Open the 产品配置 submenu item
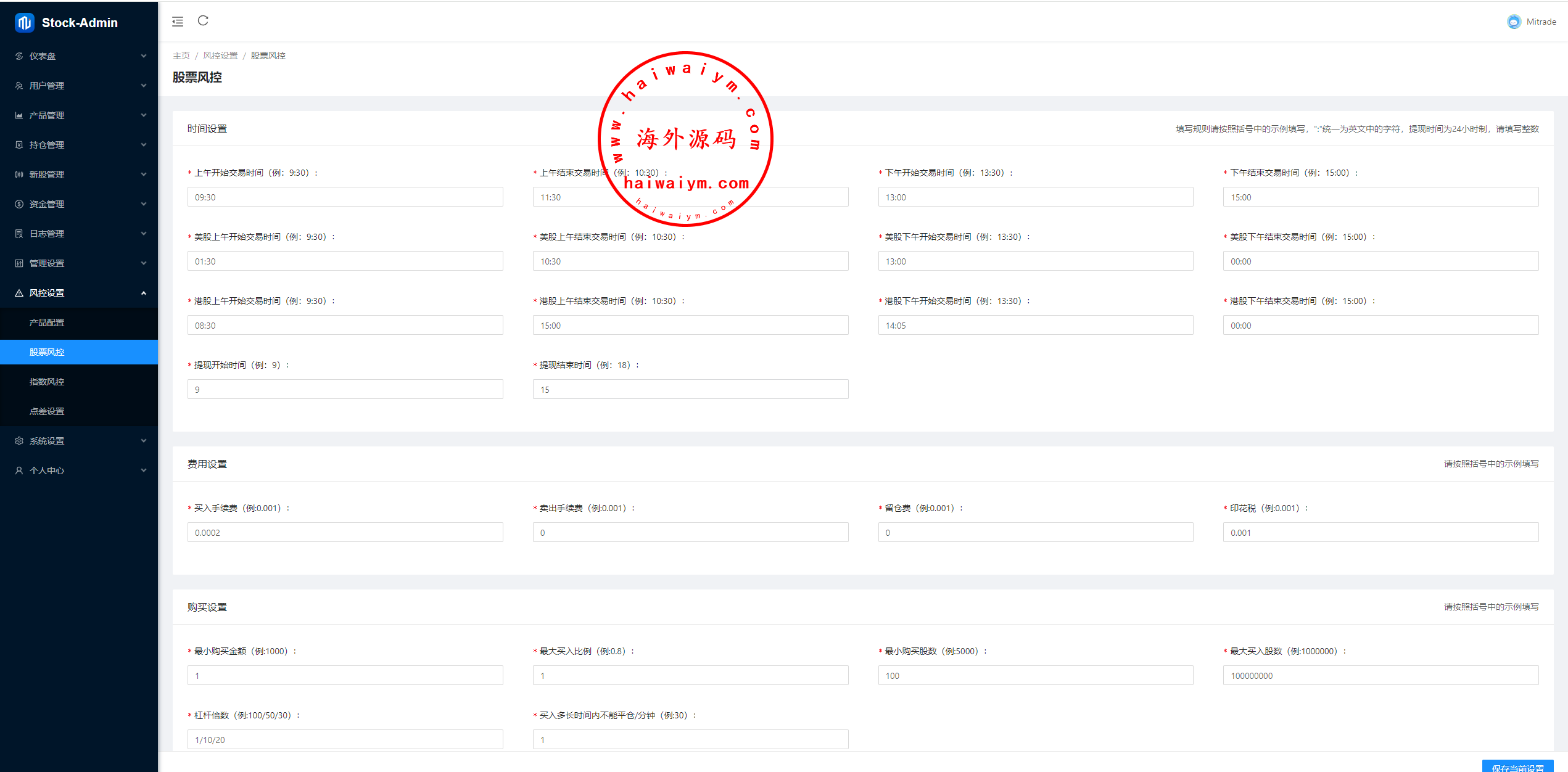The height and width of the screenshot is (772, 1568). [47, 322]
